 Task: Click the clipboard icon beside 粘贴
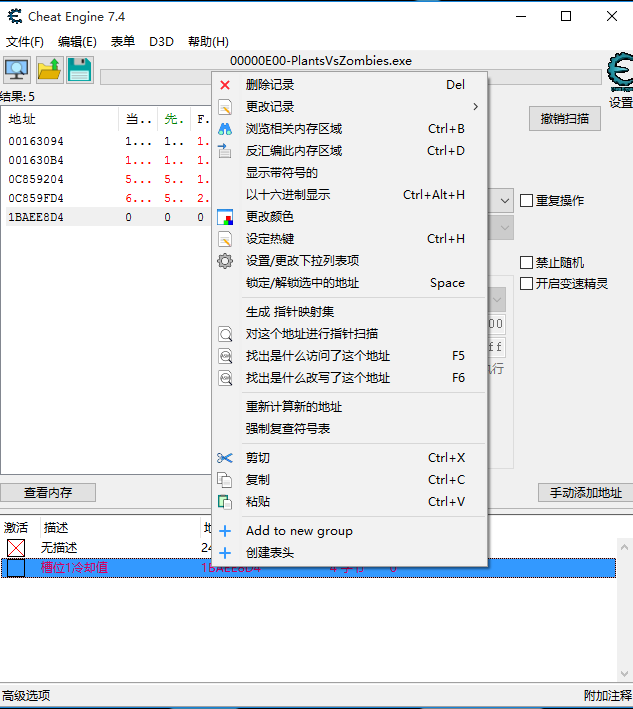225,502
